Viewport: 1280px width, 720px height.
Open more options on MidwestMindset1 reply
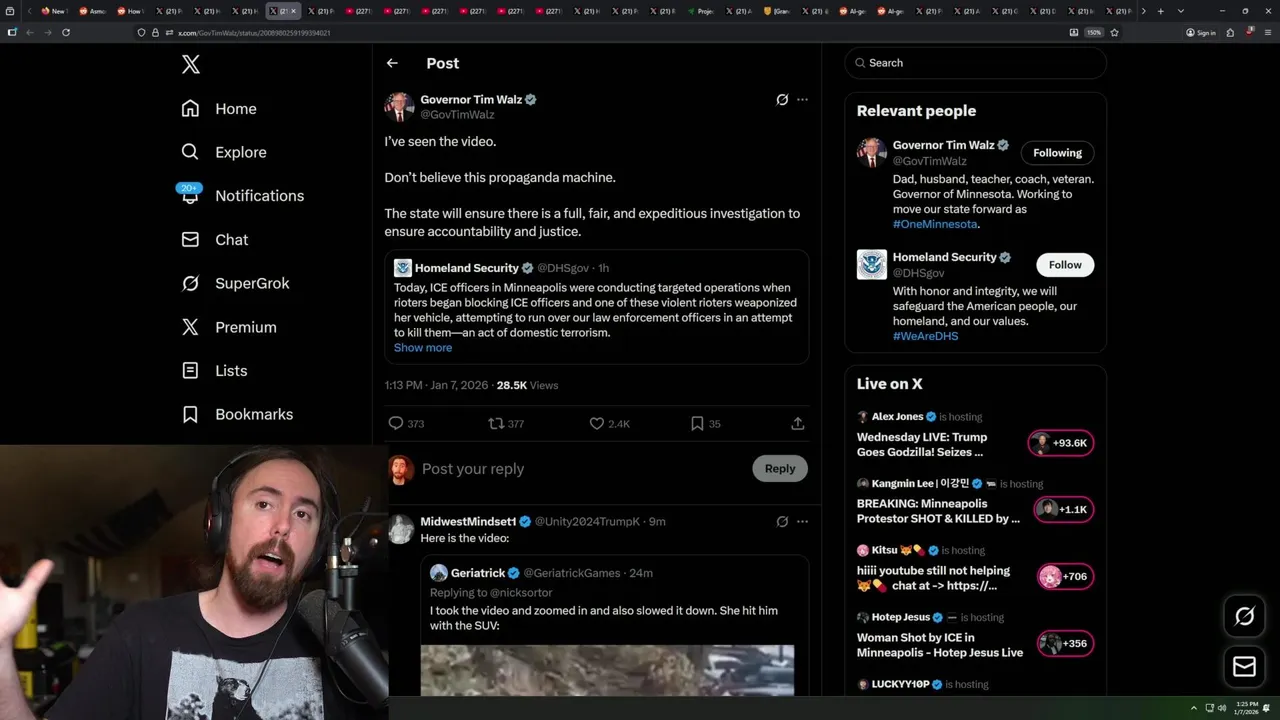[x=802, y=522]
